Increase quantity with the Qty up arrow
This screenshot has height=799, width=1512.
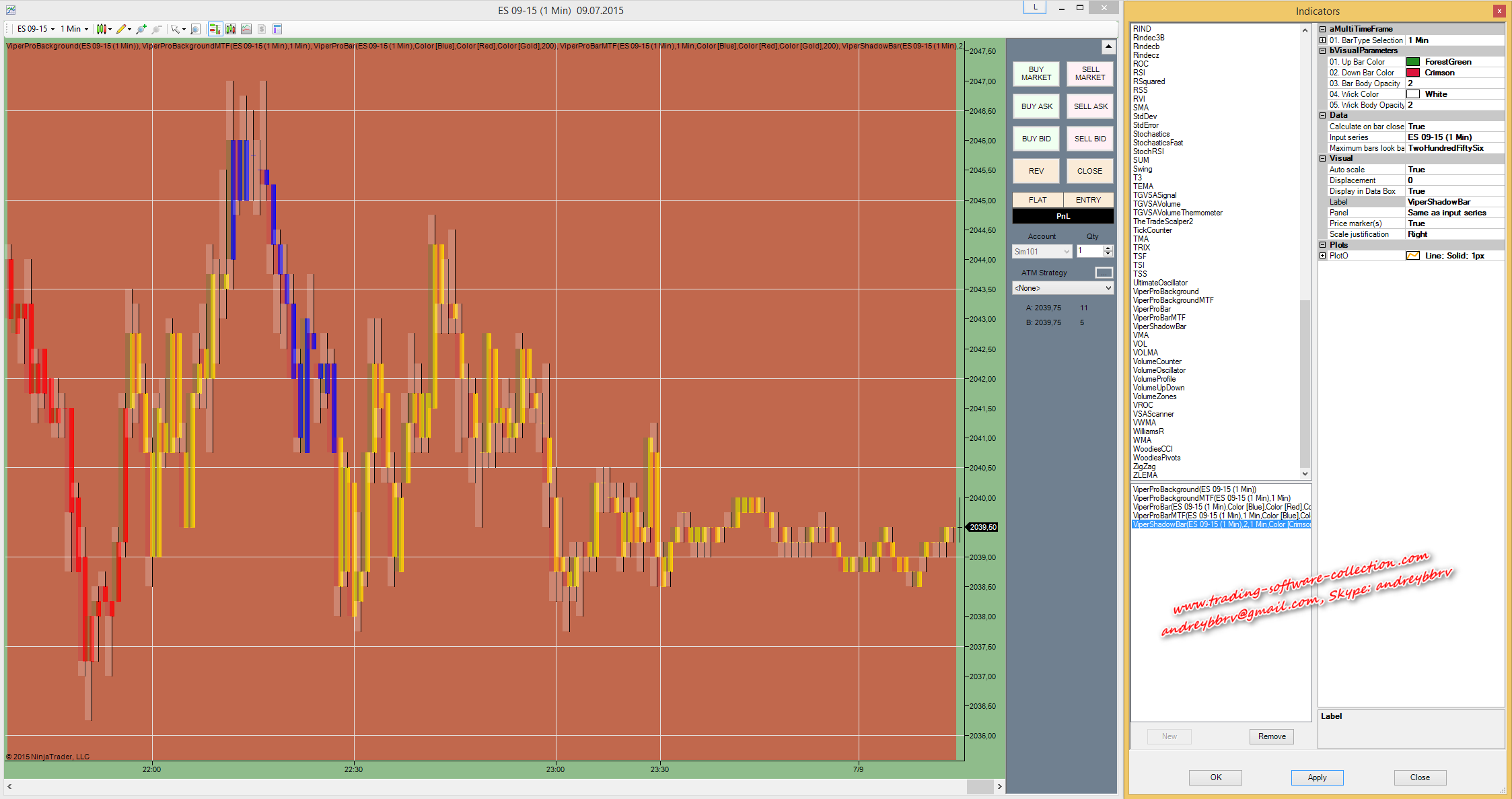coord(1108,248)
